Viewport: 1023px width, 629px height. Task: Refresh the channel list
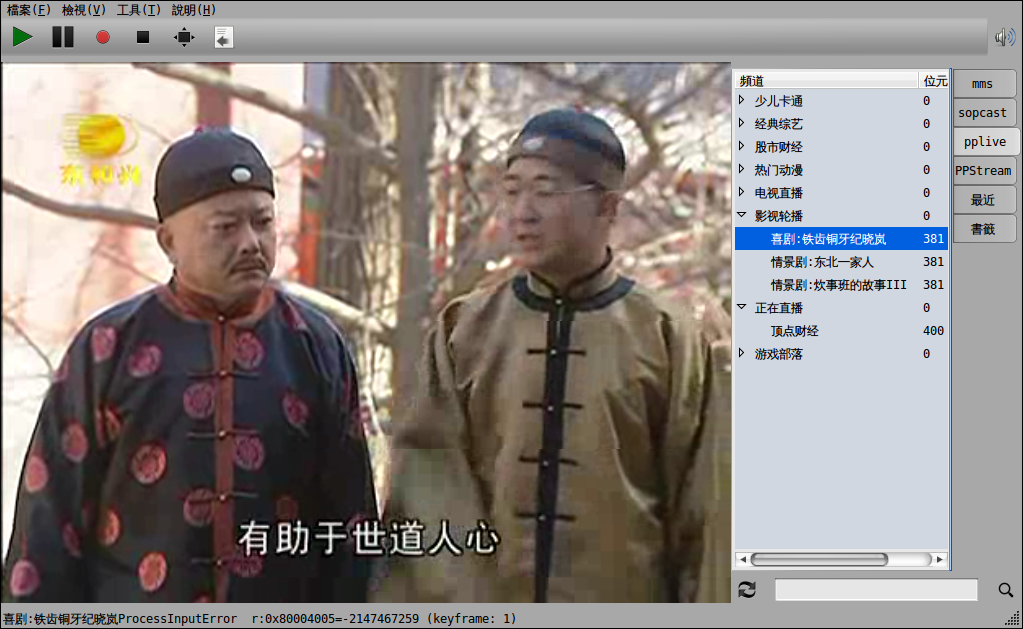point(747,590)
